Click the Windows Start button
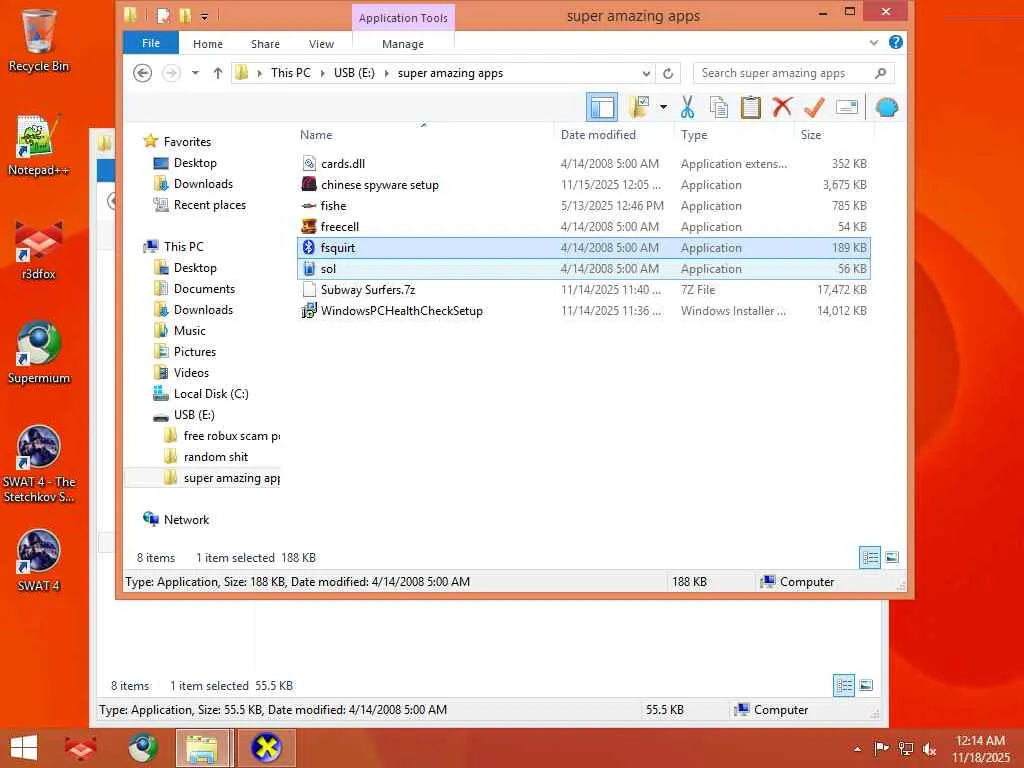 click(x=24, y=748)
